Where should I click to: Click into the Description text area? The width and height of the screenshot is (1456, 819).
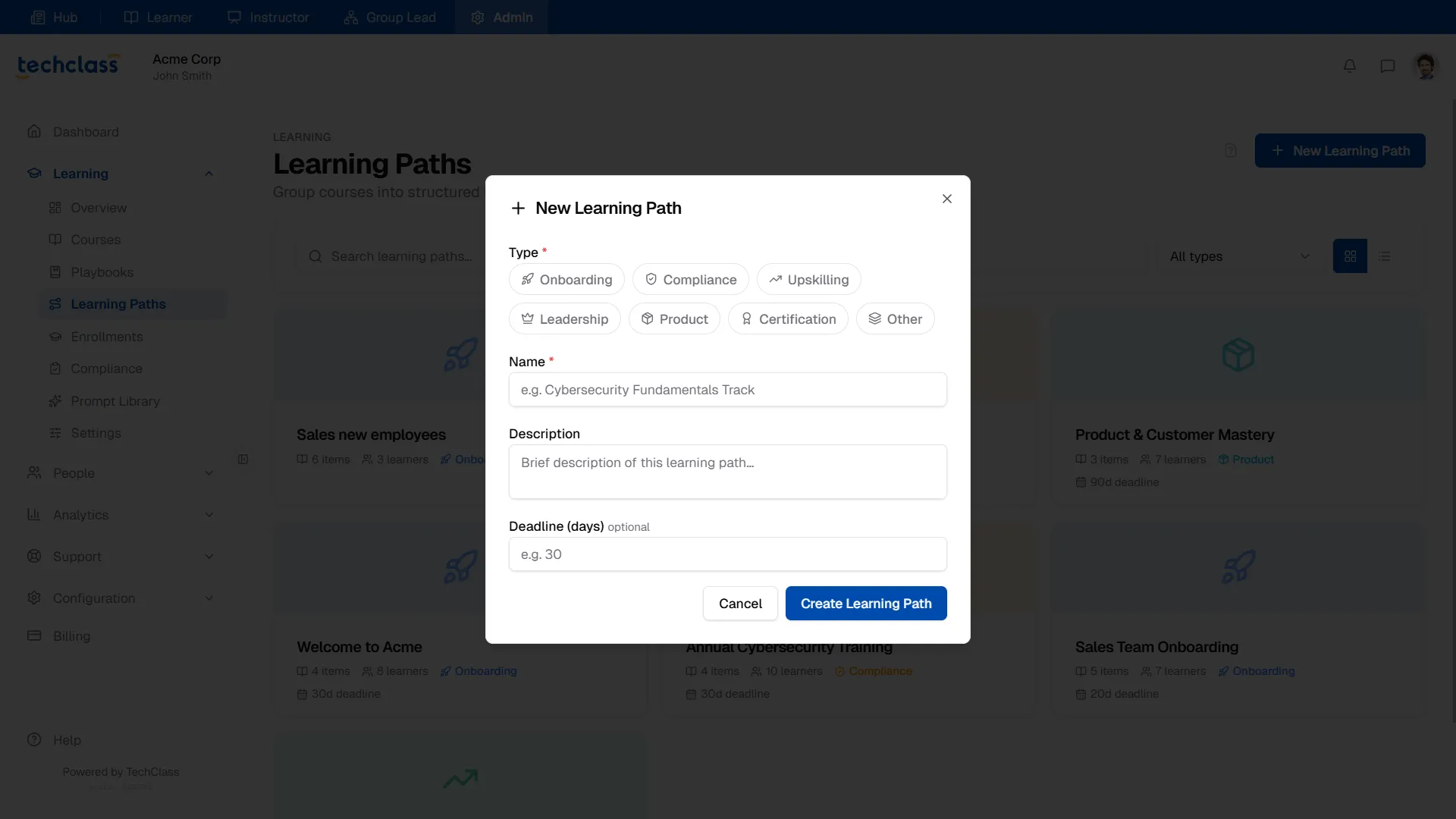coord(727,472)
